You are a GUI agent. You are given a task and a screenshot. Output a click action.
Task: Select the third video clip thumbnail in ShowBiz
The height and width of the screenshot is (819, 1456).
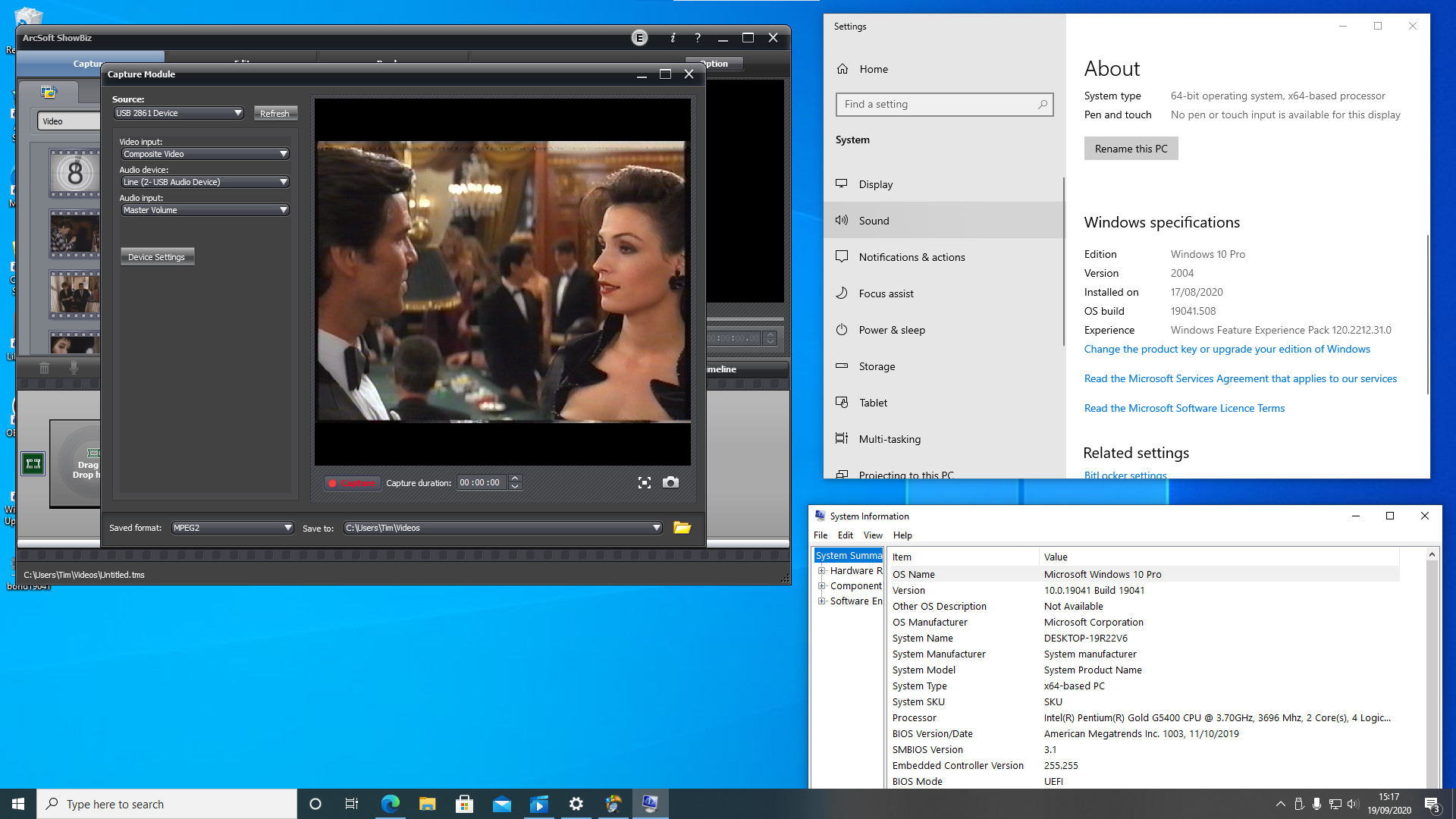tap(74, 294)
